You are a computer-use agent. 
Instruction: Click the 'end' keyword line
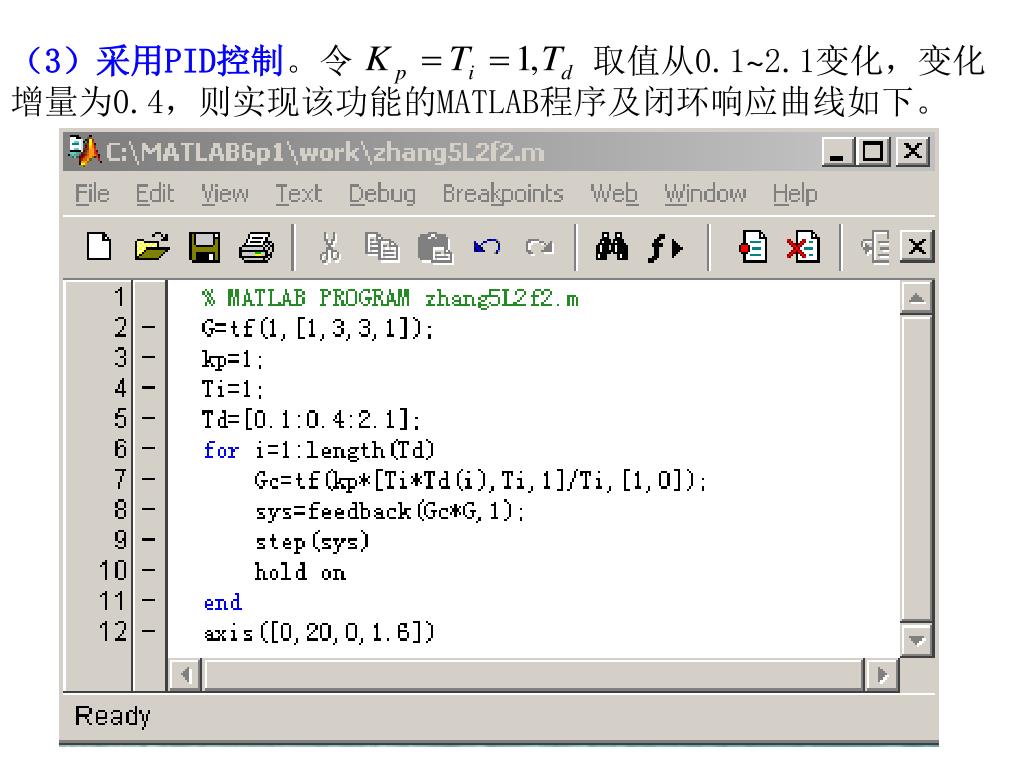(x=223, y=602)
